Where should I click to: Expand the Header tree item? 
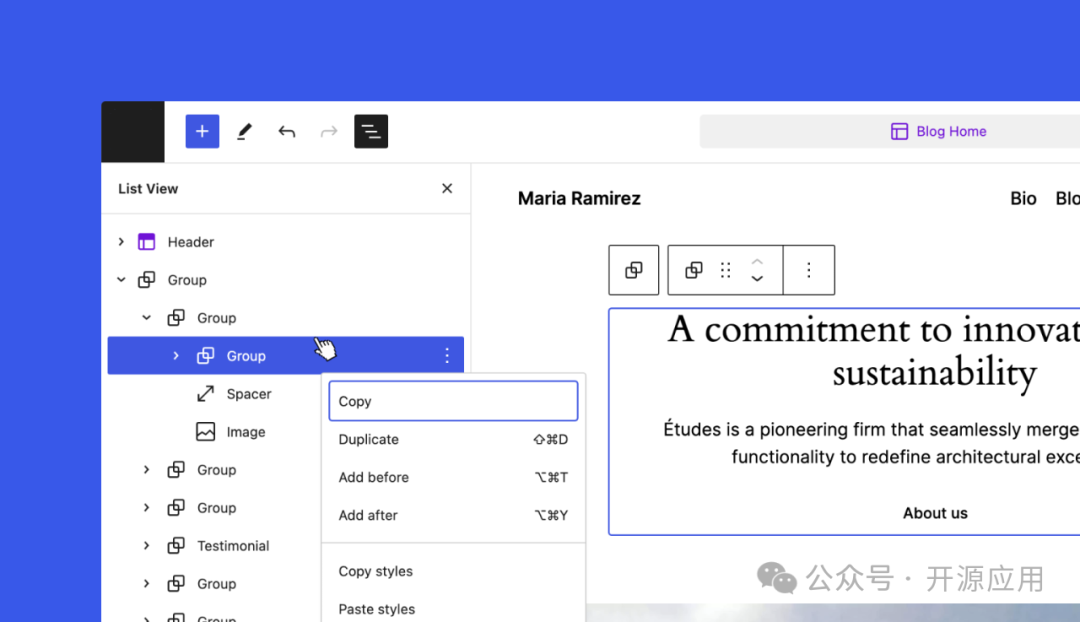coord(121,242)
